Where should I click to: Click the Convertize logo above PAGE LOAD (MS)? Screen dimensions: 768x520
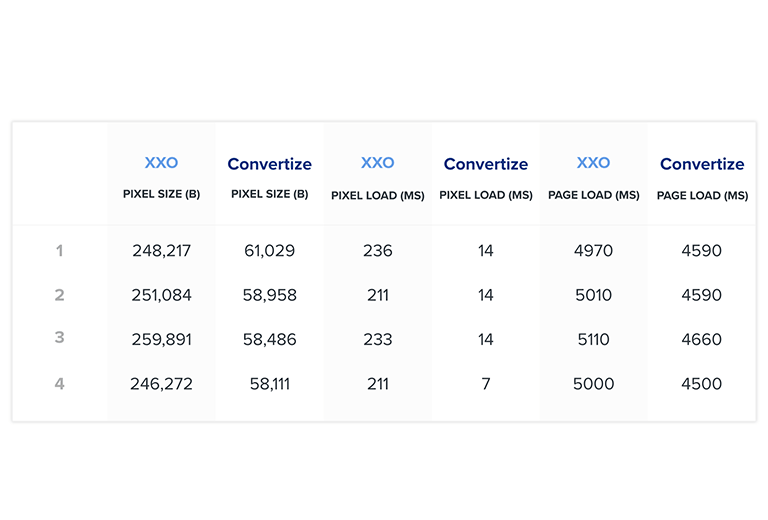702,164
